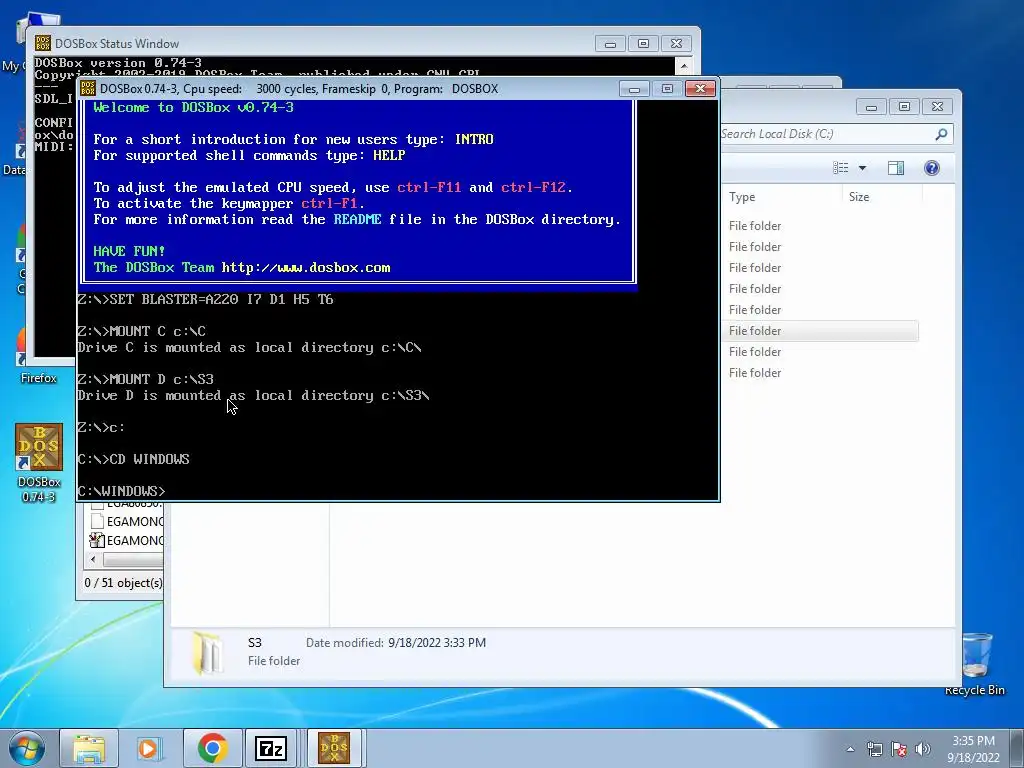The width and height of the screenshot is (1024, 768).
Task: Close the Explorer Local Disk (C:) window
Action: point(938,106)
